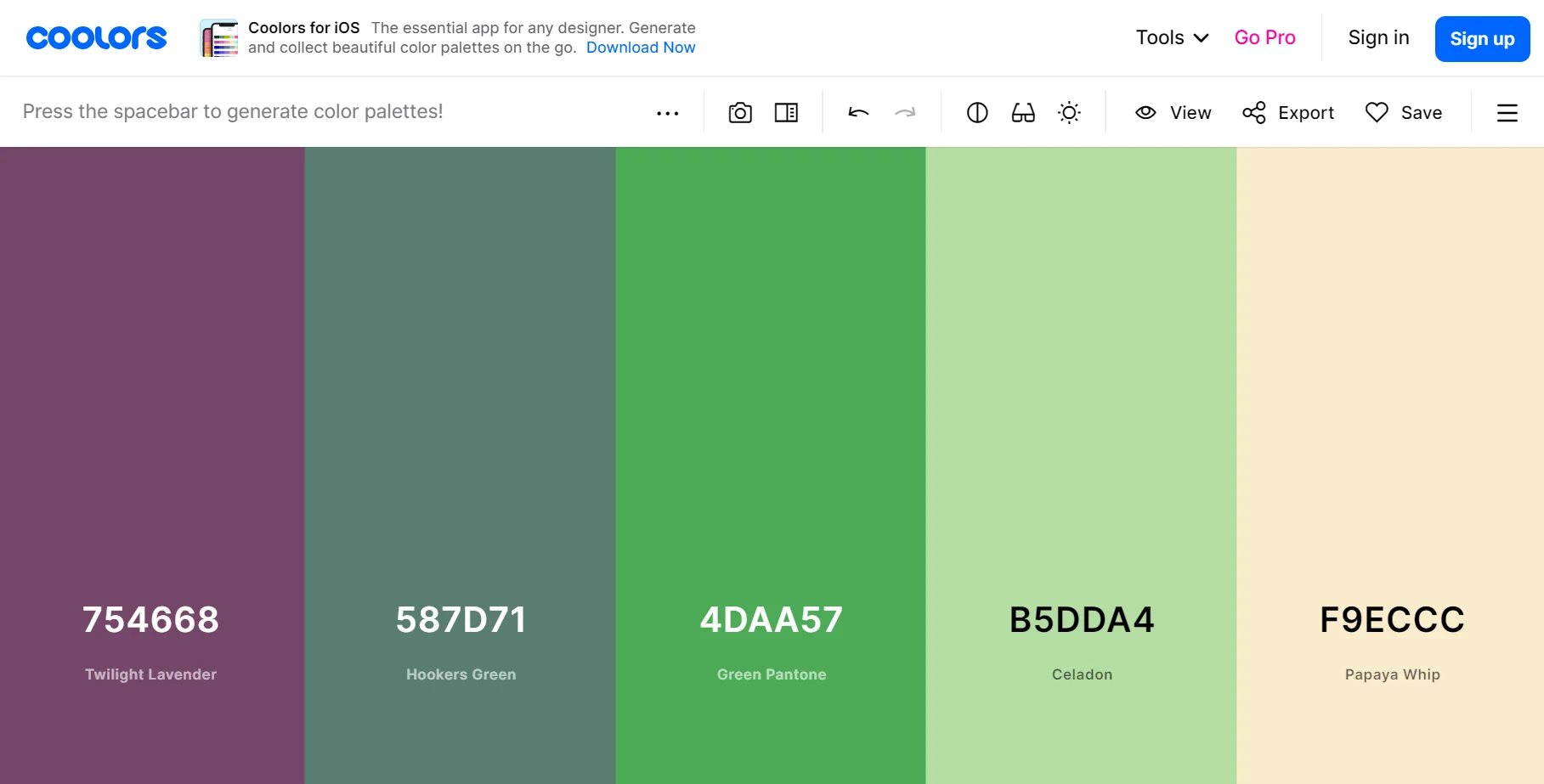1544x784 pixels.
Task: Open the View option
Action: tap(1174, 113)
